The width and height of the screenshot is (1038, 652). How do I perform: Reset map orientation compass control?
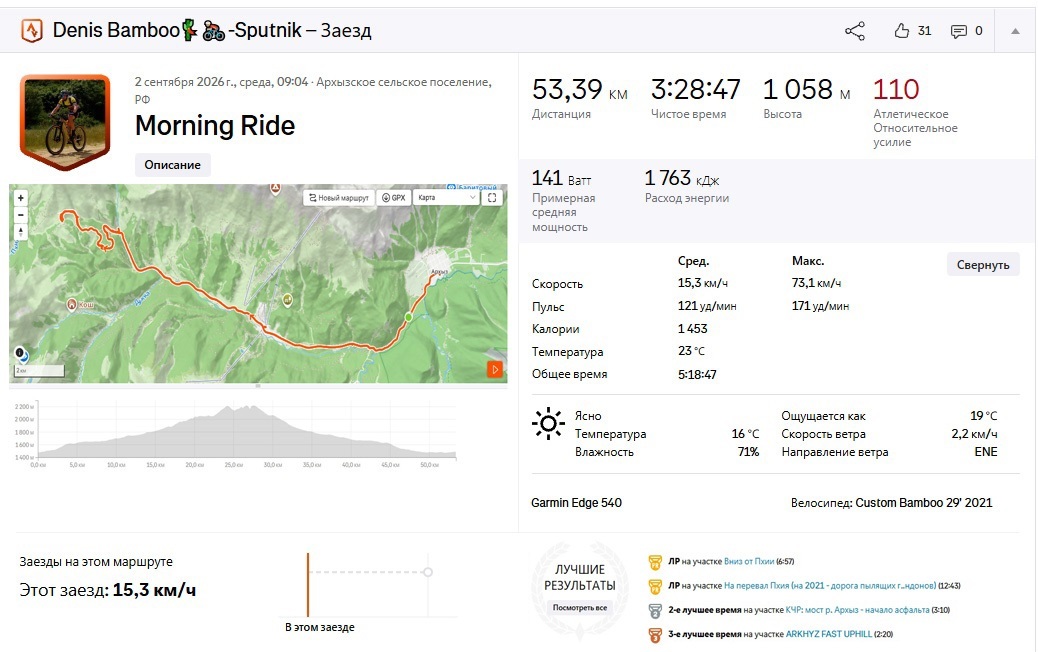pos(21,232)
